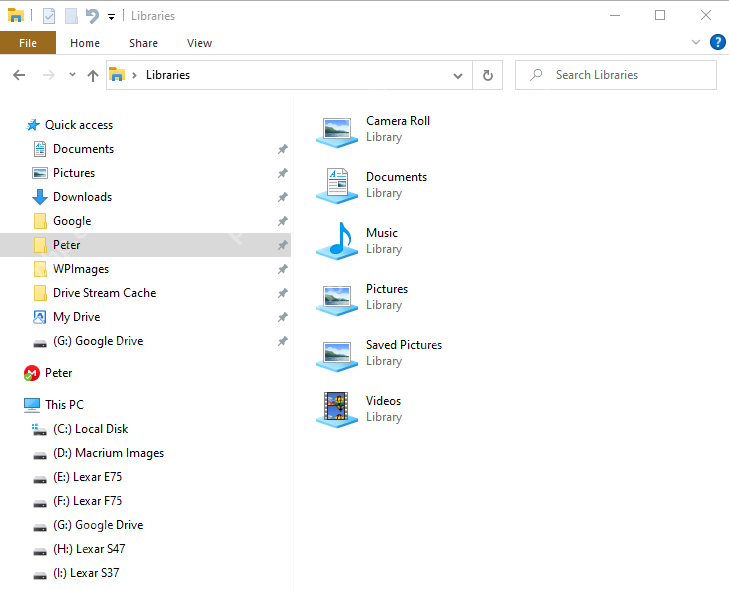Select the Saved Pictures library icon

pyautogui.click(x=337, y=356)
